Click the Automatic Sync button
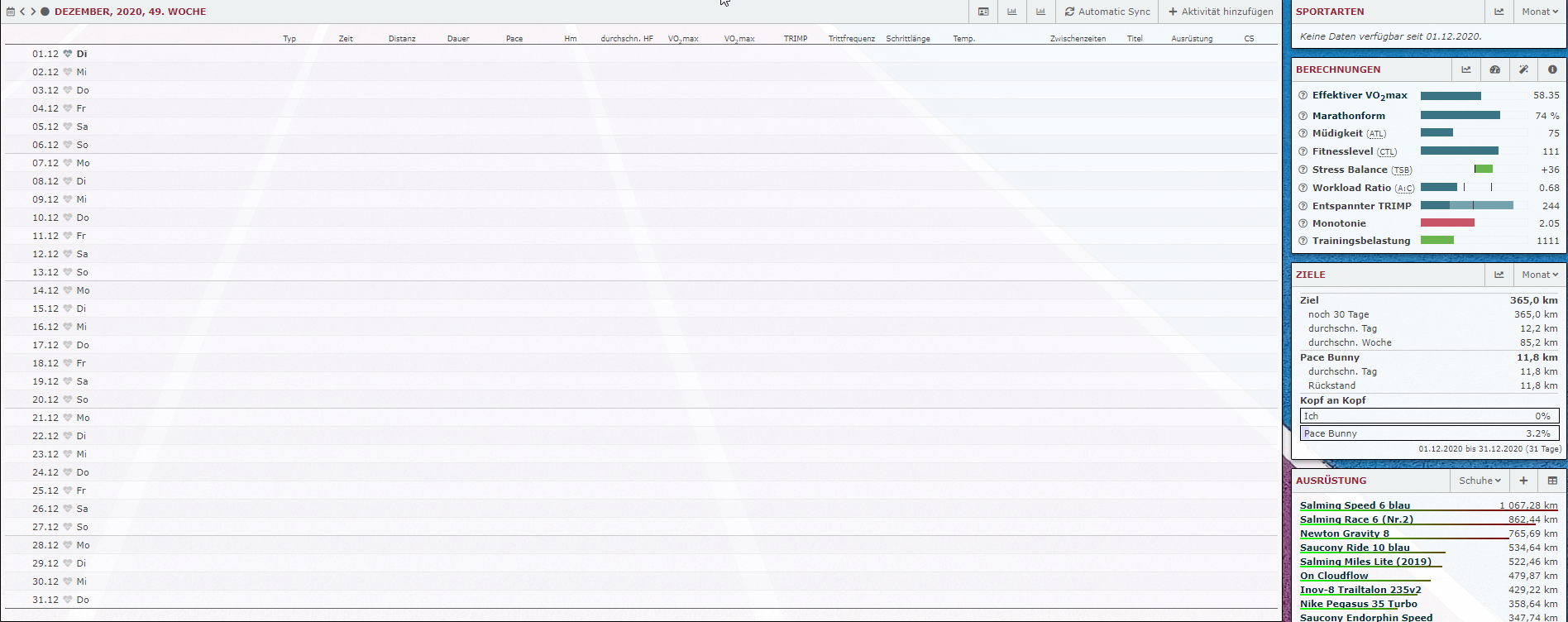 click(x=1107, y=12)
